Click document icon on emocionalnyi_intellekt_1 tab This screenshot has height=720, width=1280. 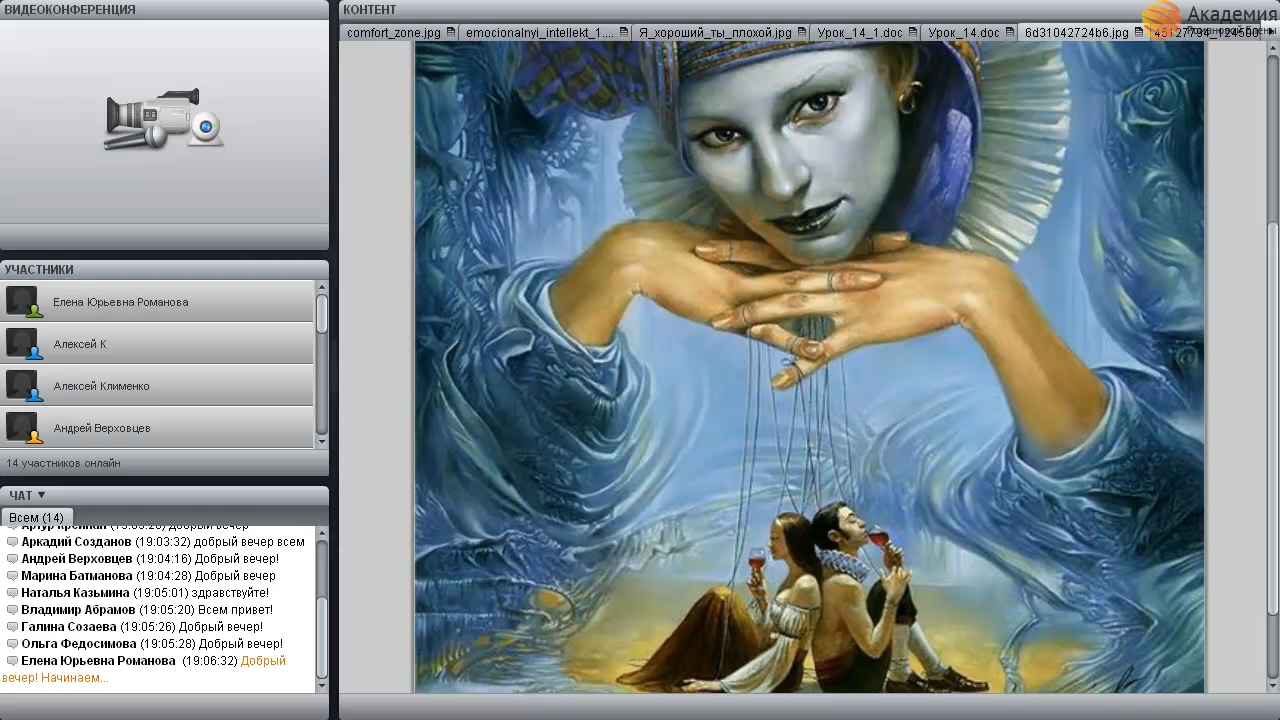(x=624, y=33)
